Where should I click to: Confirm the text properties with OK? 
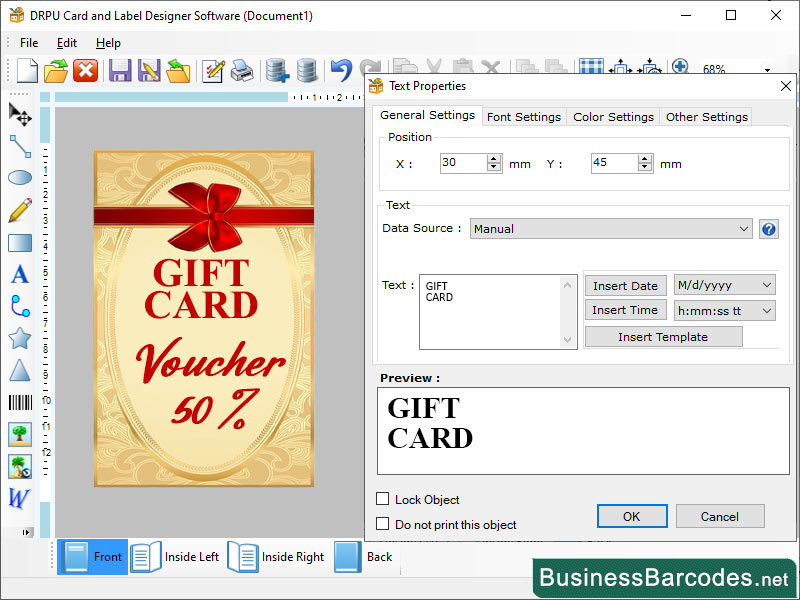[632, 516]
